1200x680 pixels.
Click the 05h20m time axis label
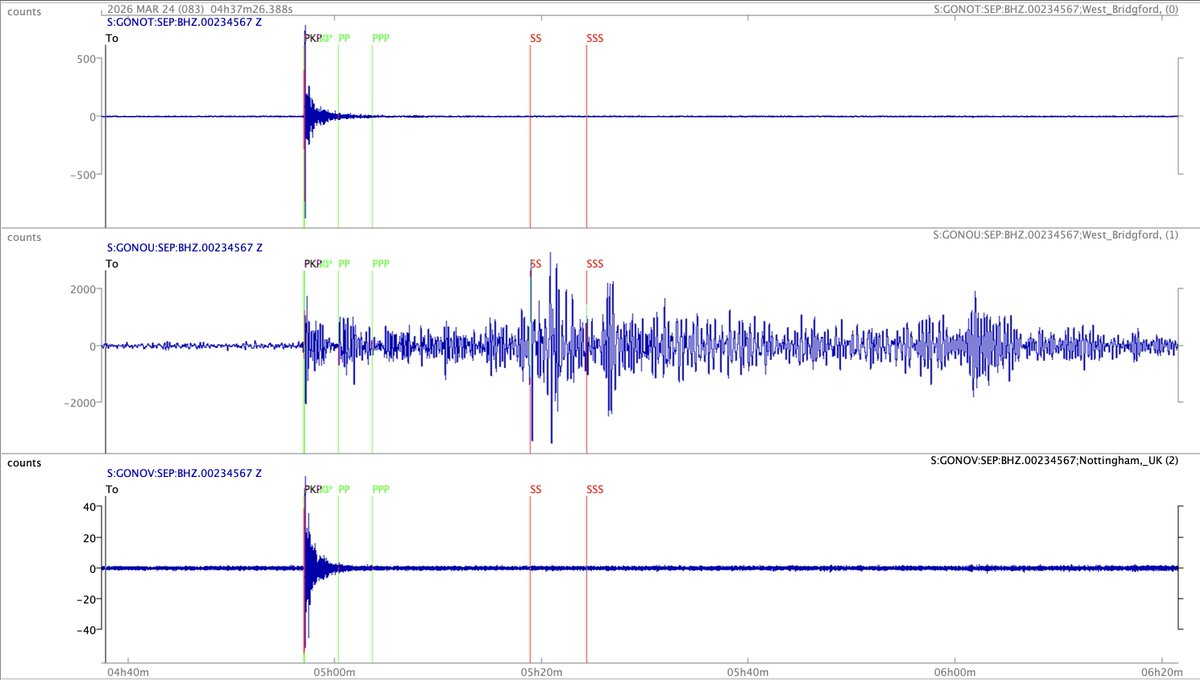tap(542, 672)
